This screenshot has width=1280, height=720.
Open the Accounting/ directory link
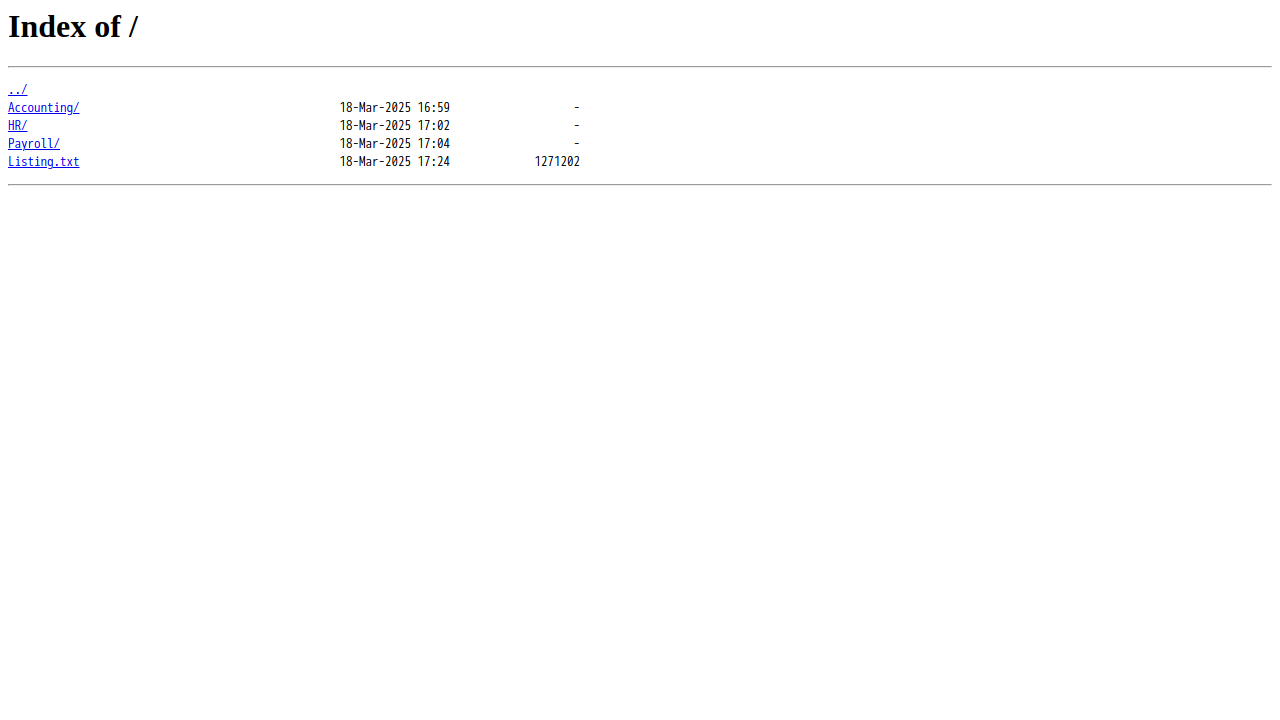(x=43, y=108)
